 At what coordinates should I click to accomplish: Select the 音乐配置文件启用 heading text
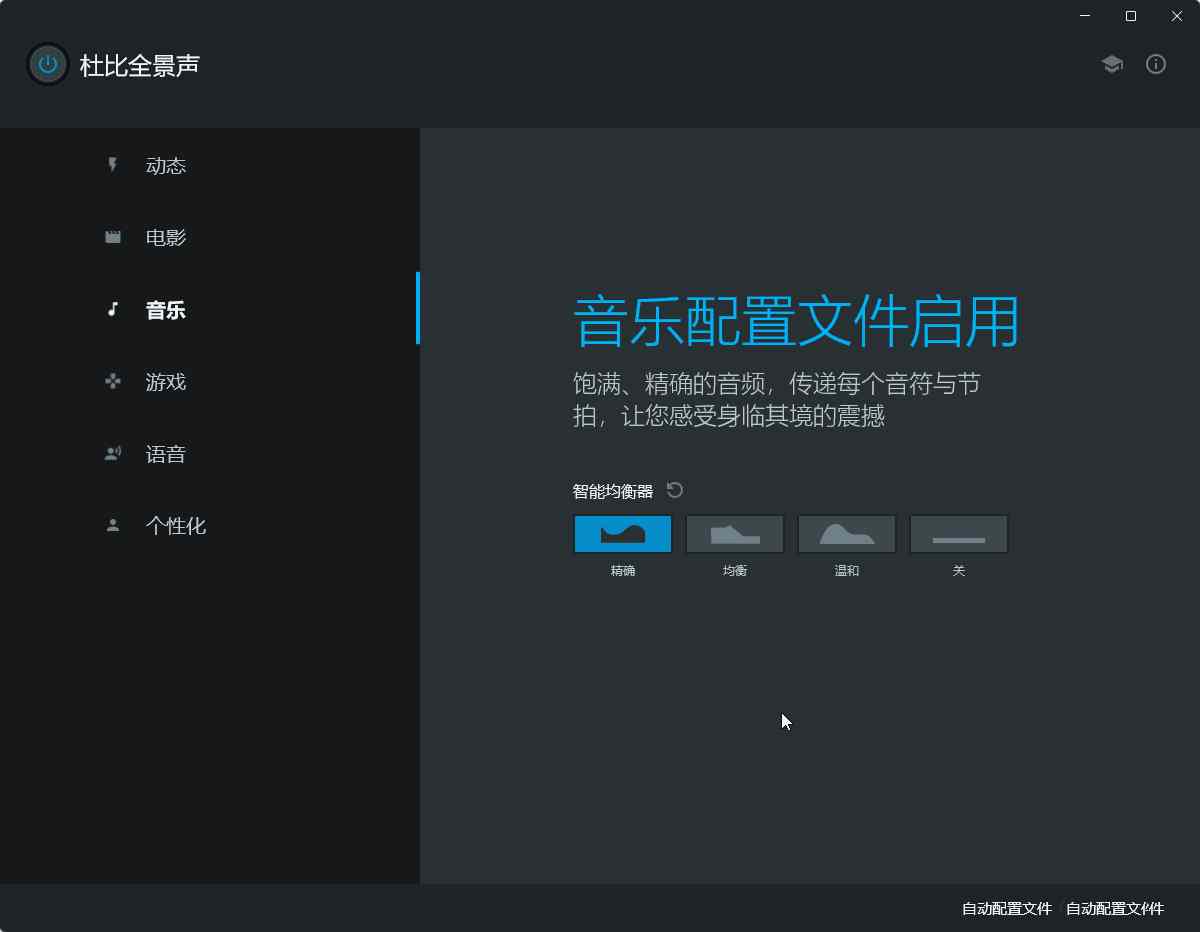coord(797,319)
